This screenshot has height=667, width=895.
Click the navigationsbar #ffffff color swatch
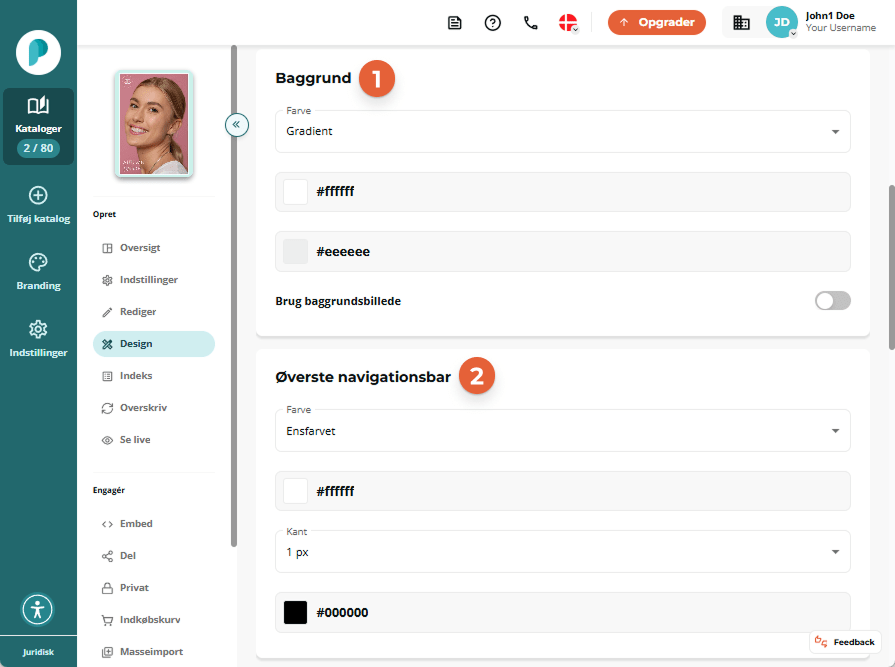tap(296, 491)
